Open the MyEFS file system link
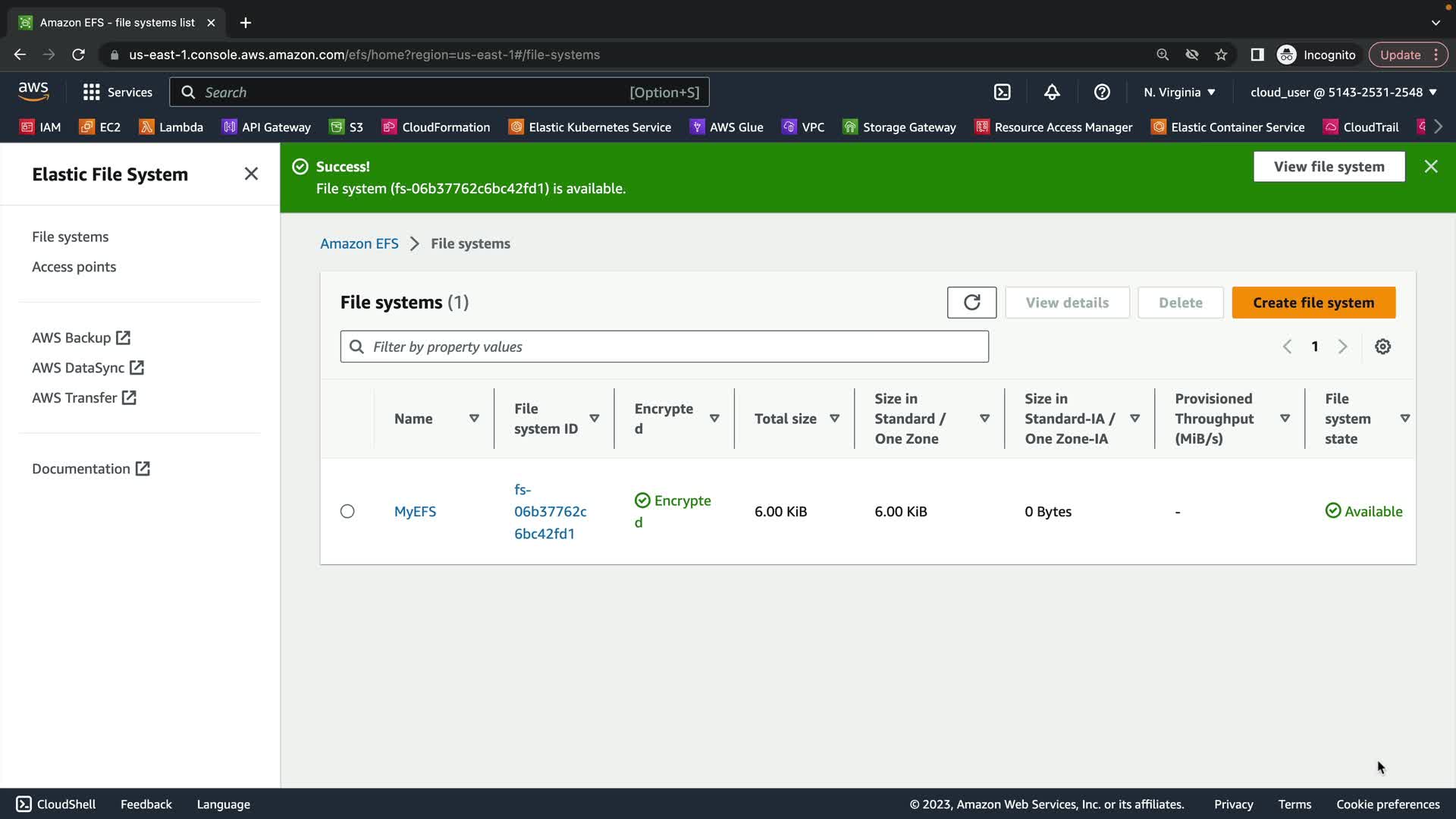1456x819 pixels. tap(415, 511)
